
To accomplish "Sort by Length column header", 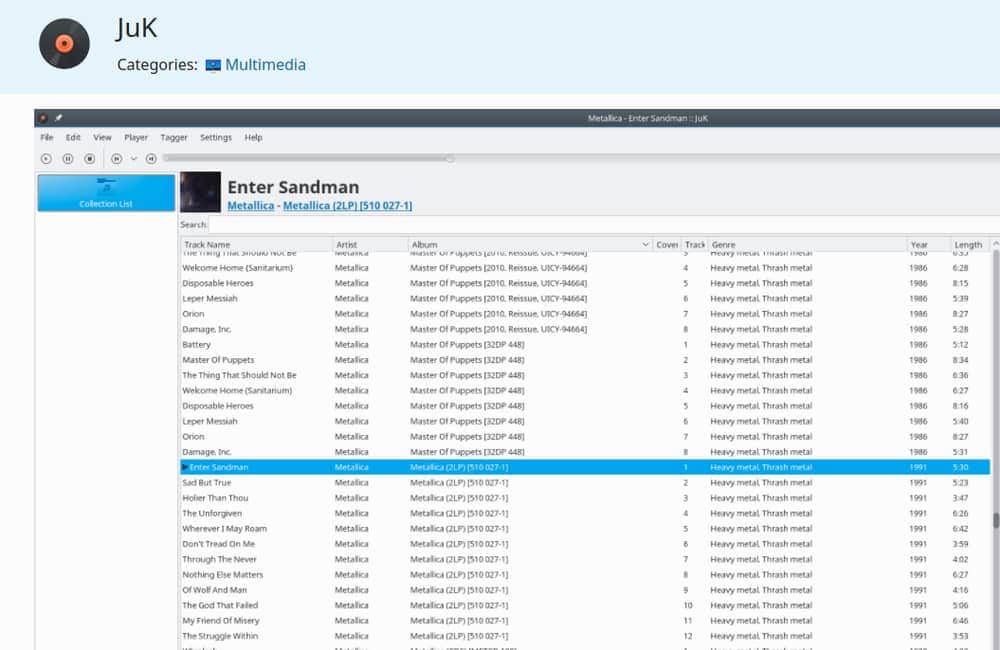I will (969, 244).
